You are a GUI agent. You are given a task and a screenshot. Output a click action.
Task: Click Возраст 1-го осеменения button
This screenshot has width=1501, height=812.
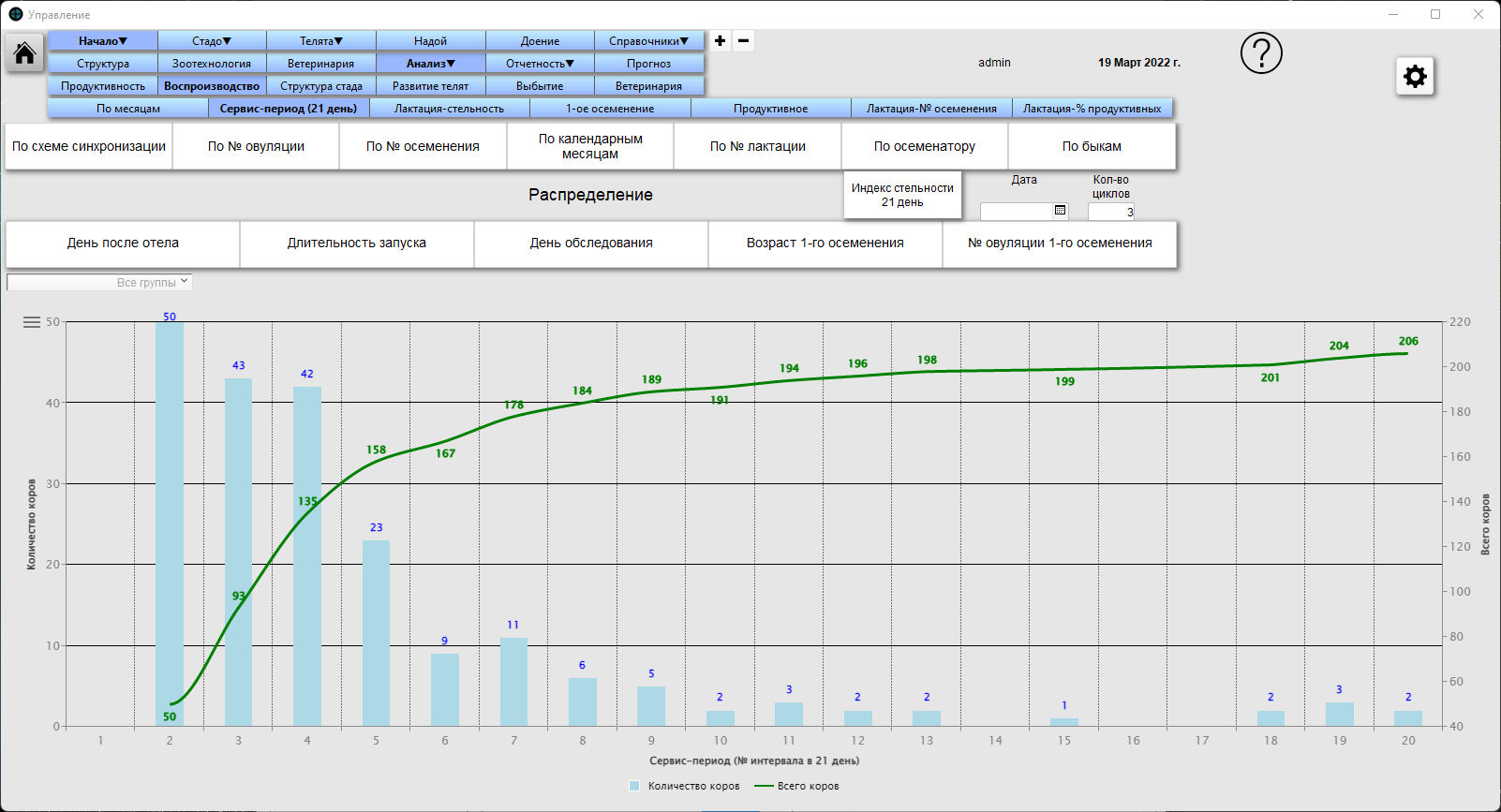tap(825, 244)
